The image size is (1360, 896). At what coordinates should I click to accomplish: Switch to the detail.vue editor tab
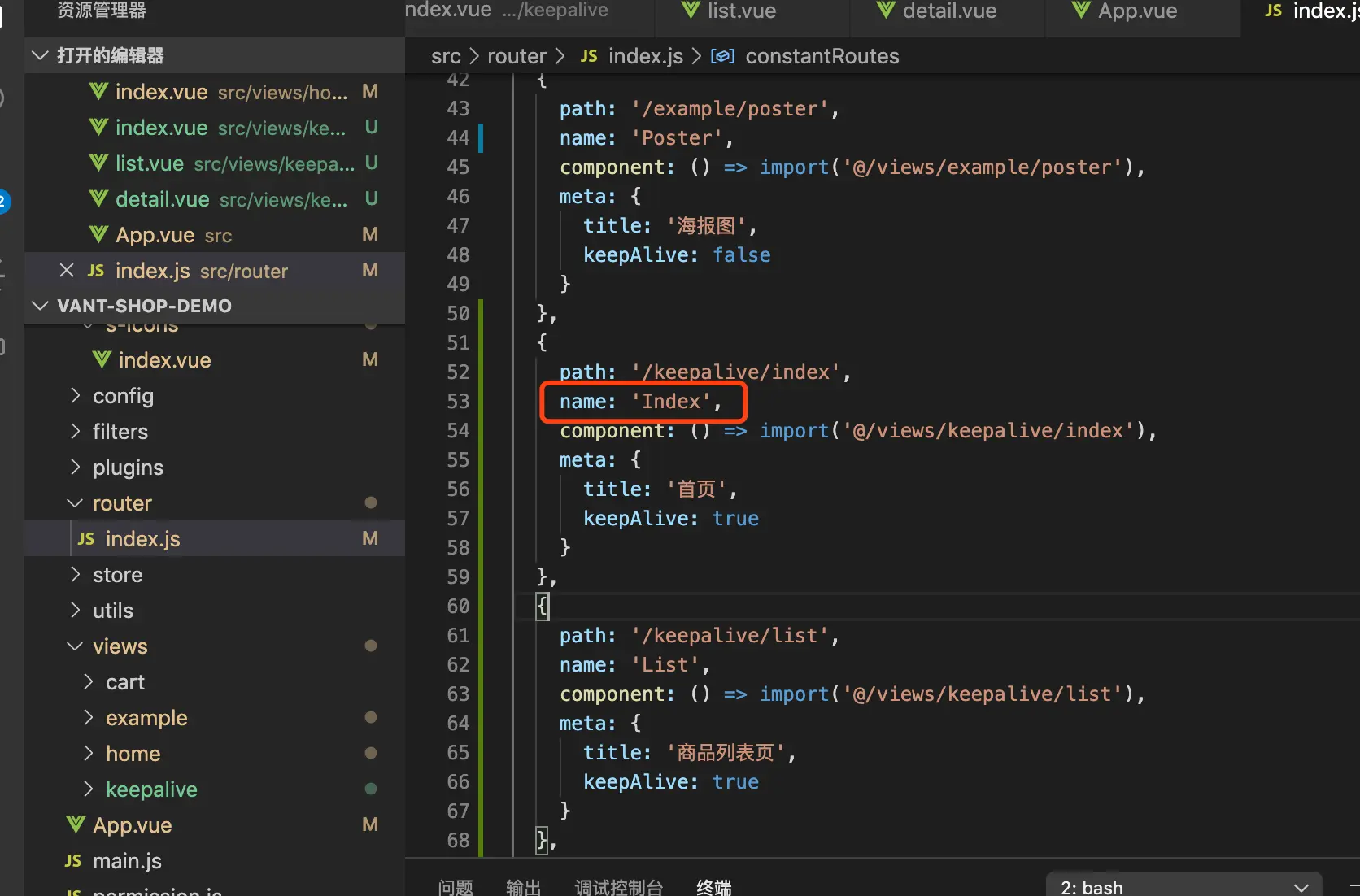pos(948,16)
